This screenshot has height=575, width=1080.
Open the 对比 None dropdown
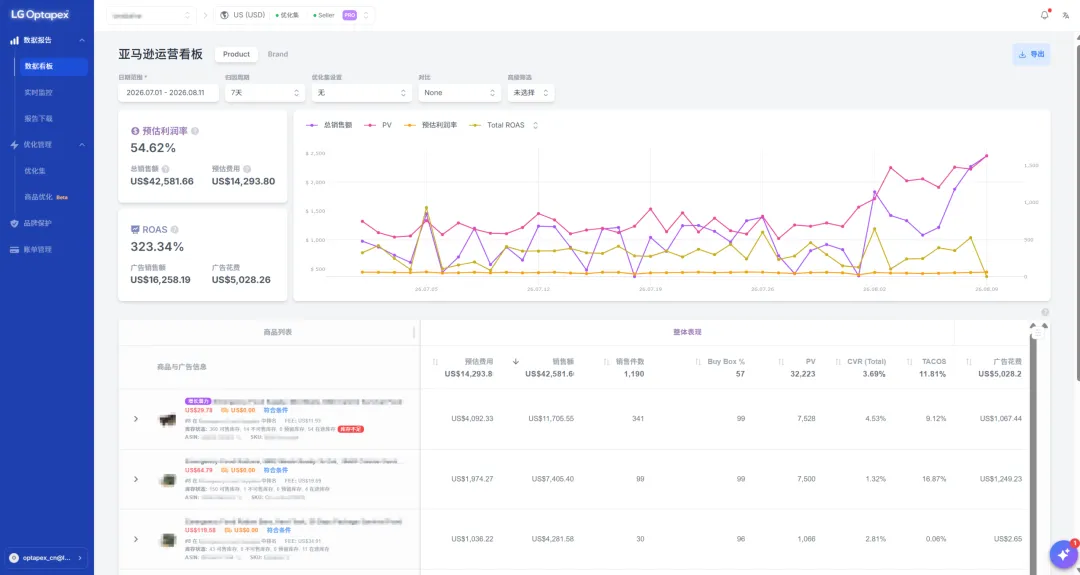(x=459, y=92)
